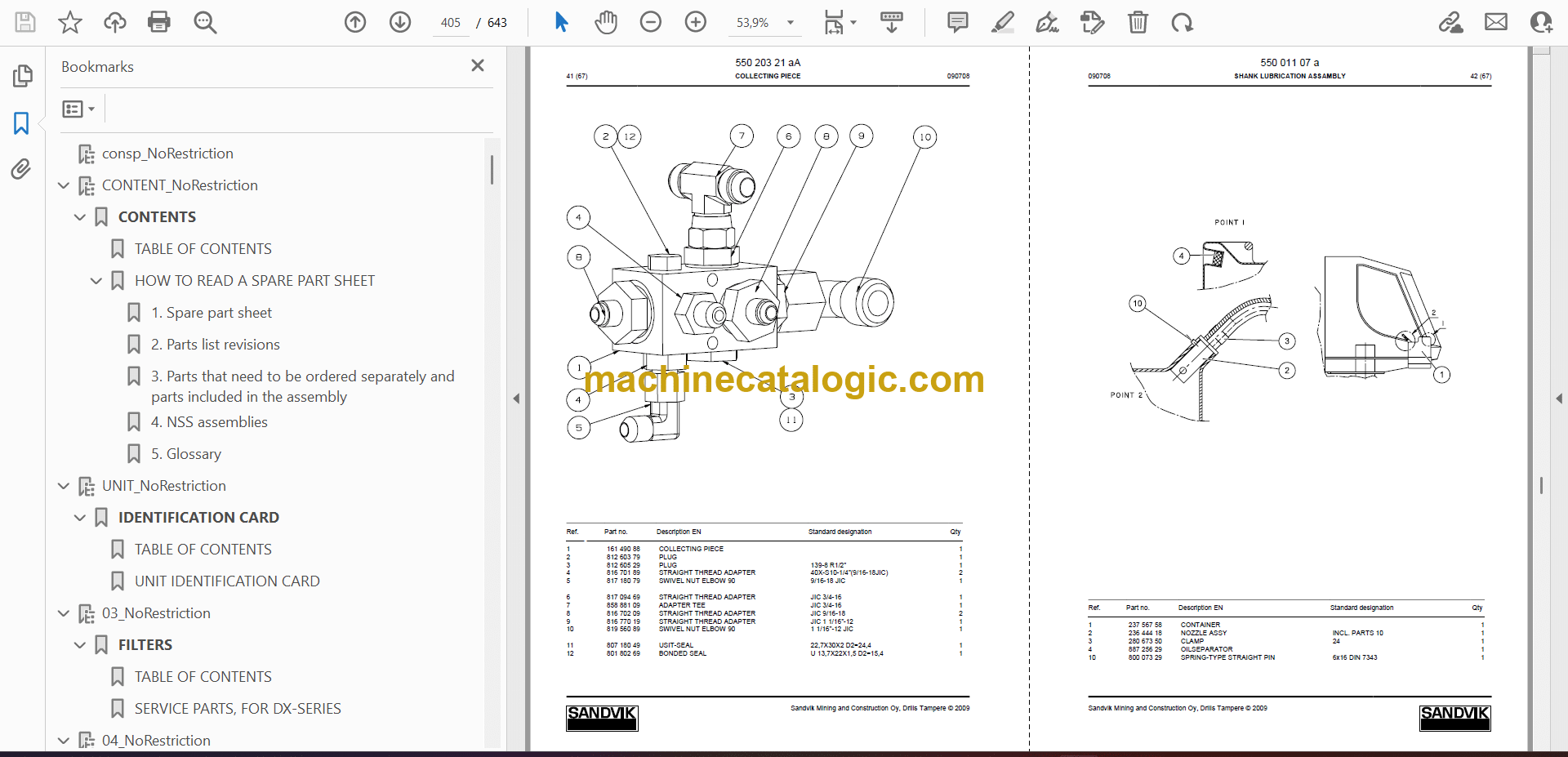
Task: Go to SERVICE PARTS, FOR DX-SERIES bookmark
Action: (x=238, y=709)
